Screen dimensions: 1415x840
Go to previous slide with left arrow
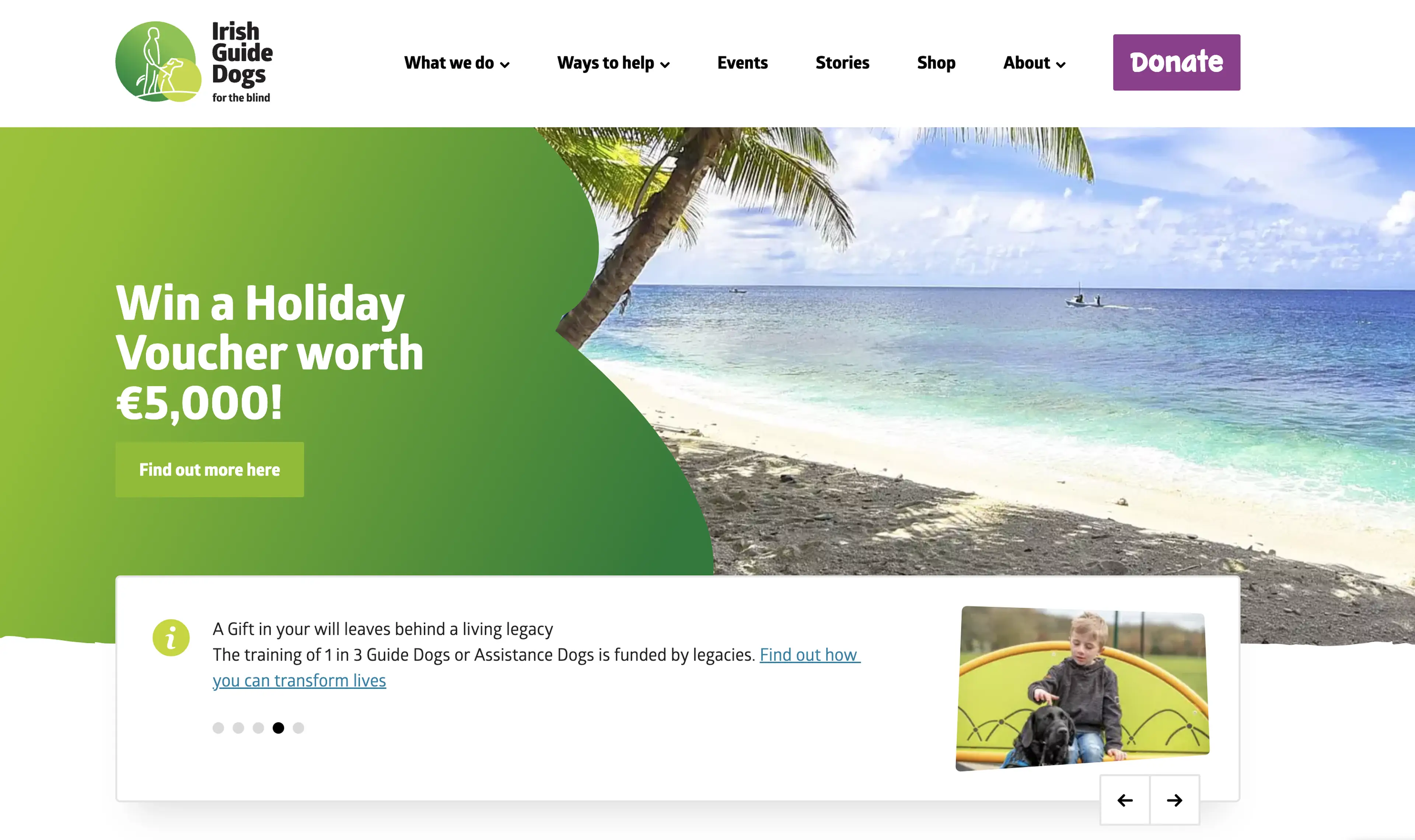[1125, 800]
